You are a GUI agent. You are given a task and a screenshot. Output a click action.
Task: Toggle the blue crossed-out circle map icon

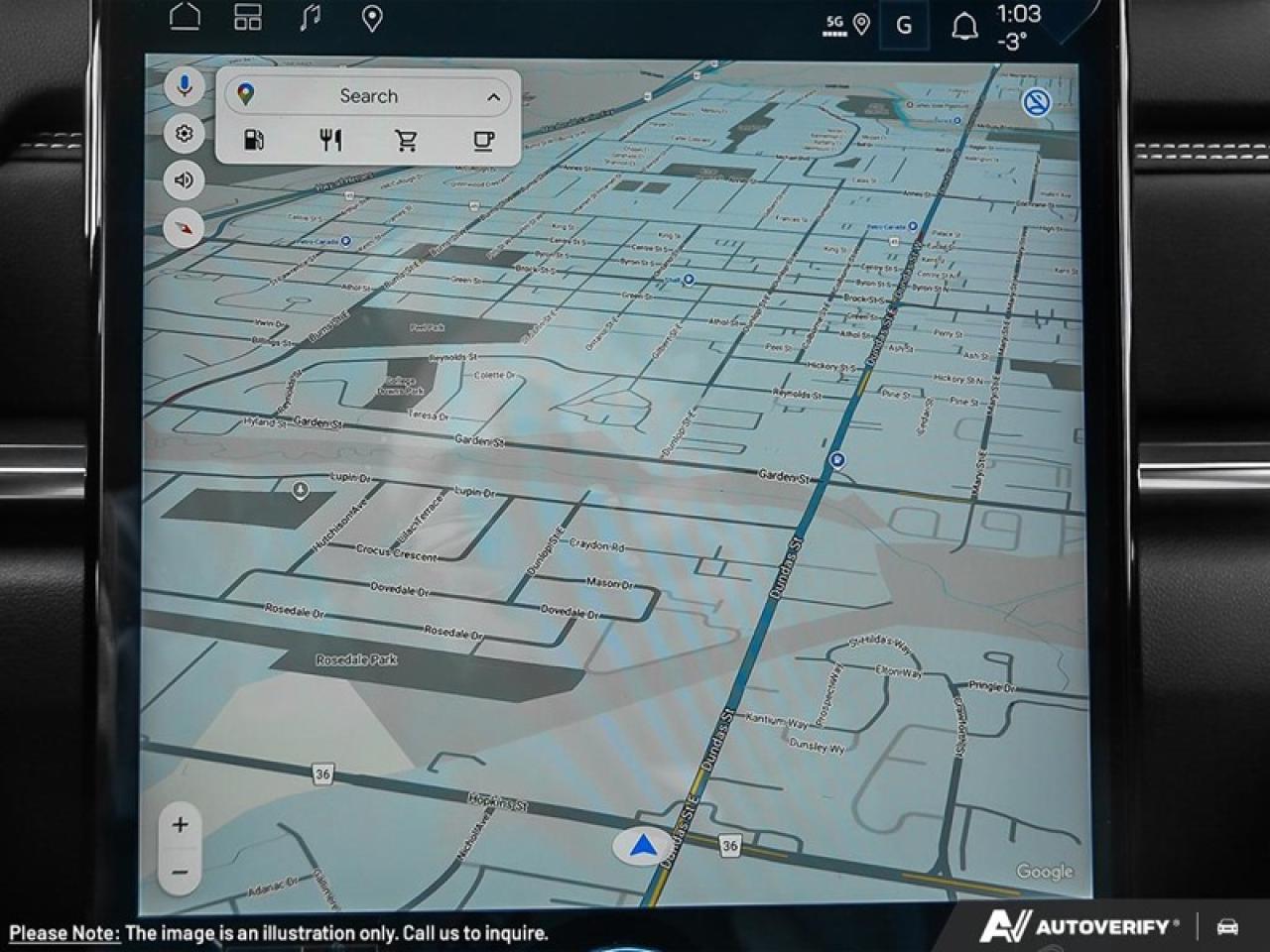1037,102
